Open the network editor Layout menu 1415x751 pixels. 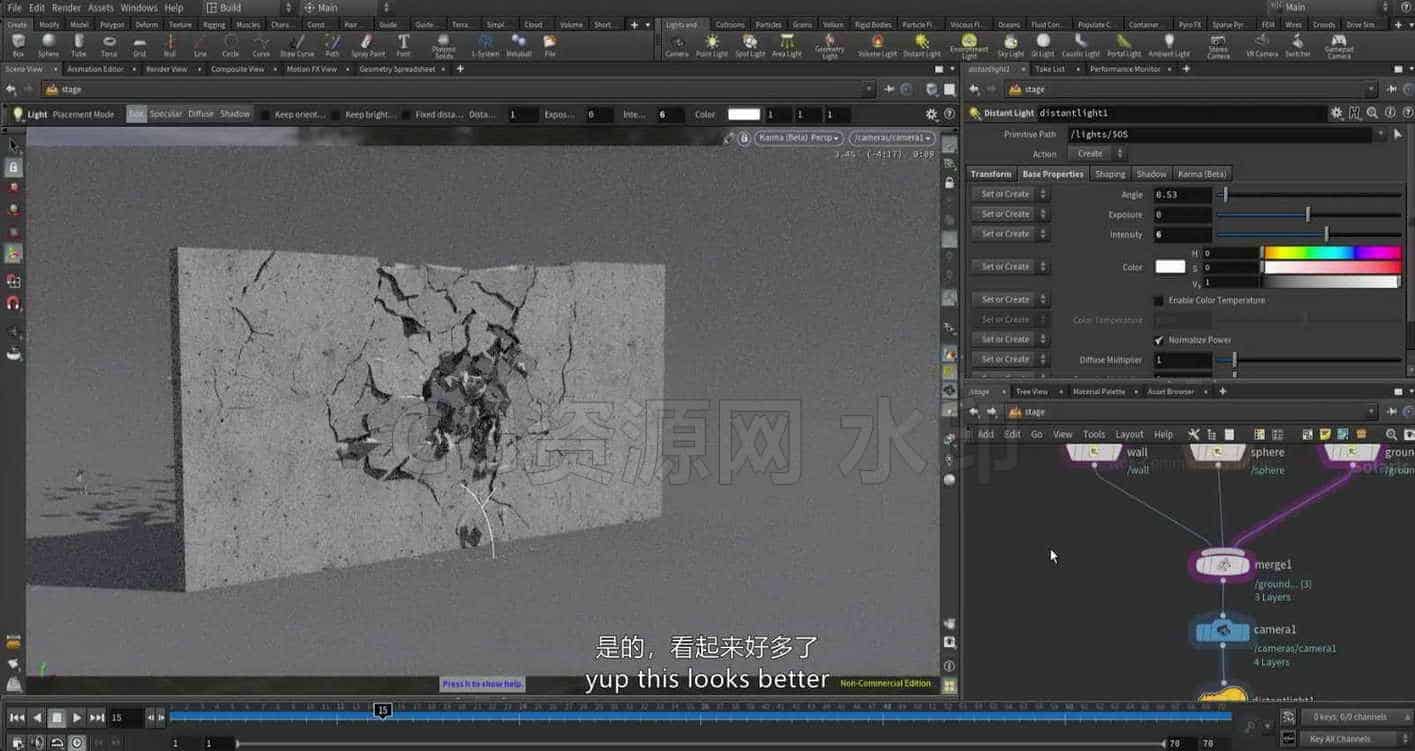point(1129,434)
